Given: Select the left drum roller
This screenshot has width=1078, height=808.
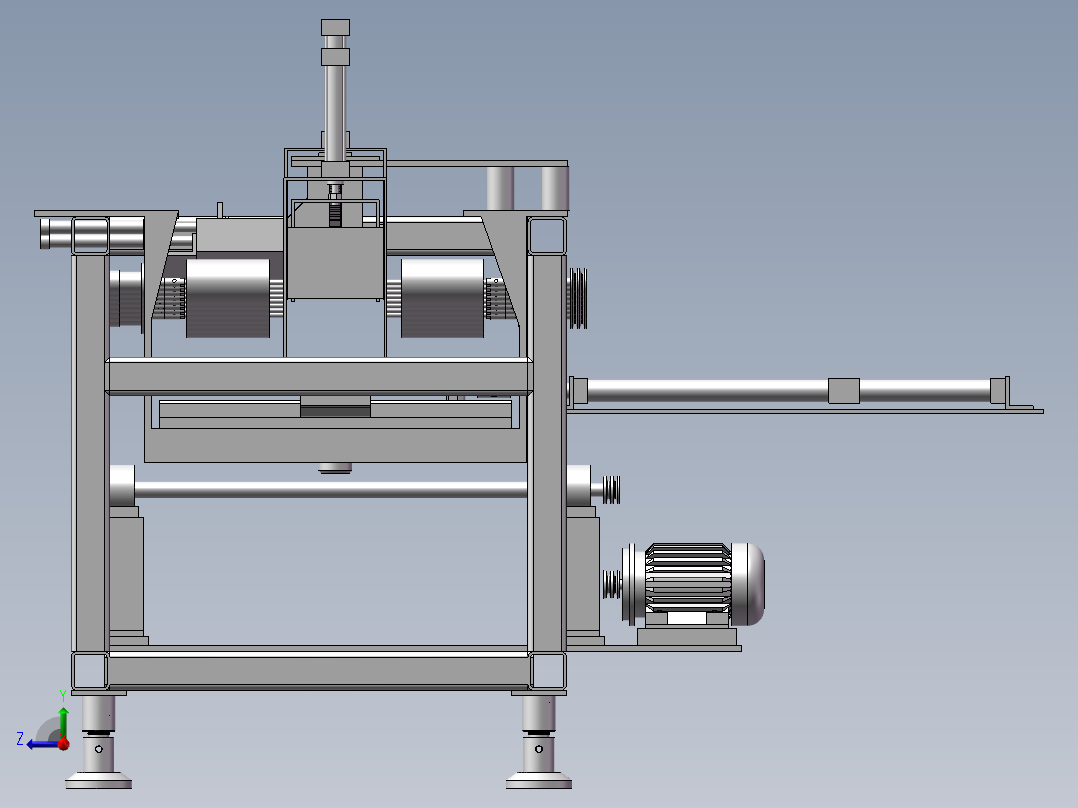Looking at the screenshot, I should pyautogui.click(x=228, y=298).
